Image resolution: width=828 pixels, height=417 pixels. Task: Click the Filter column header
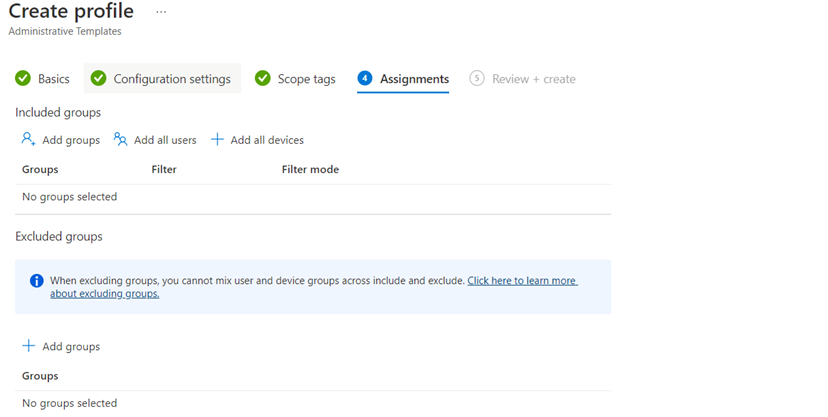(x=164, y=170)
